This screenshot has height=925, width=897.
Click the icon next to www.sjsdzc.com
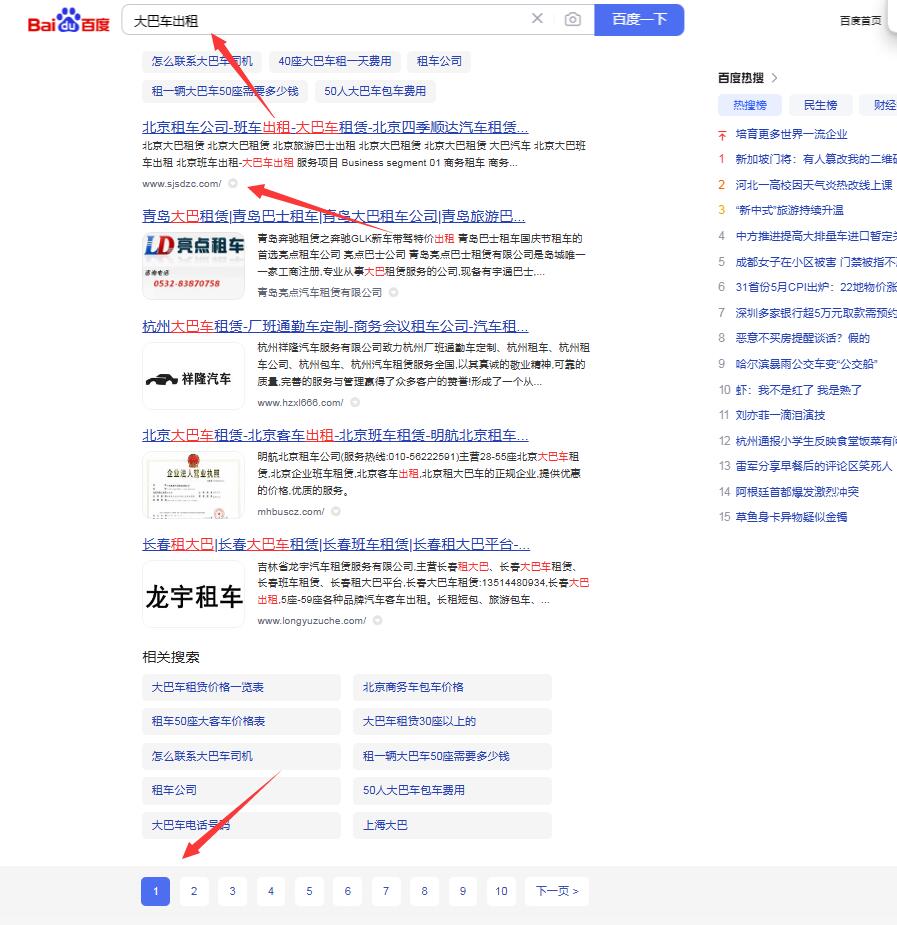[x=233, y=183]
